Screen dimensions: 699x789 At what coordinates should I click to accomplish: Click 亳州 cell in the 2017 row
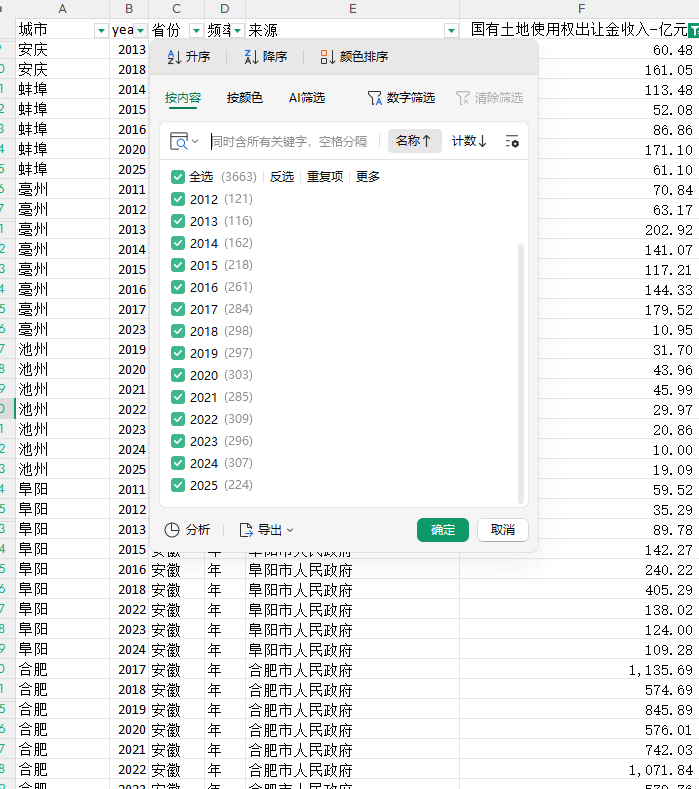click(62, 309)
